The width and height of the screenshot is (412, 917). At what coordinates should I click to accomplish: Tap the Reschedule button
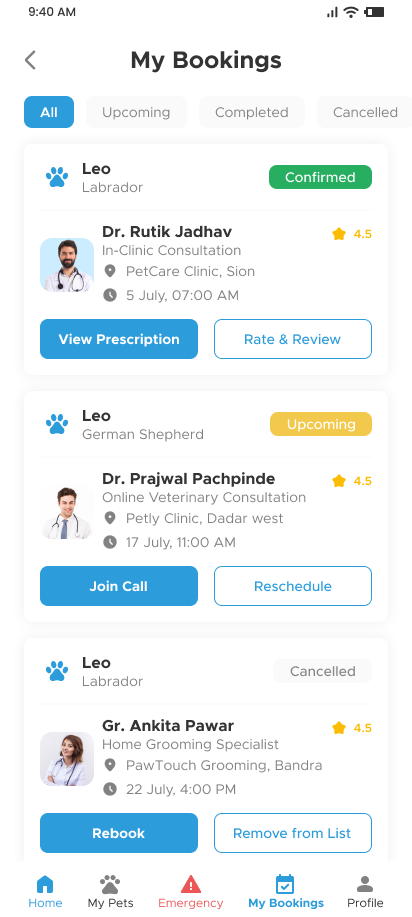(293, 586)
